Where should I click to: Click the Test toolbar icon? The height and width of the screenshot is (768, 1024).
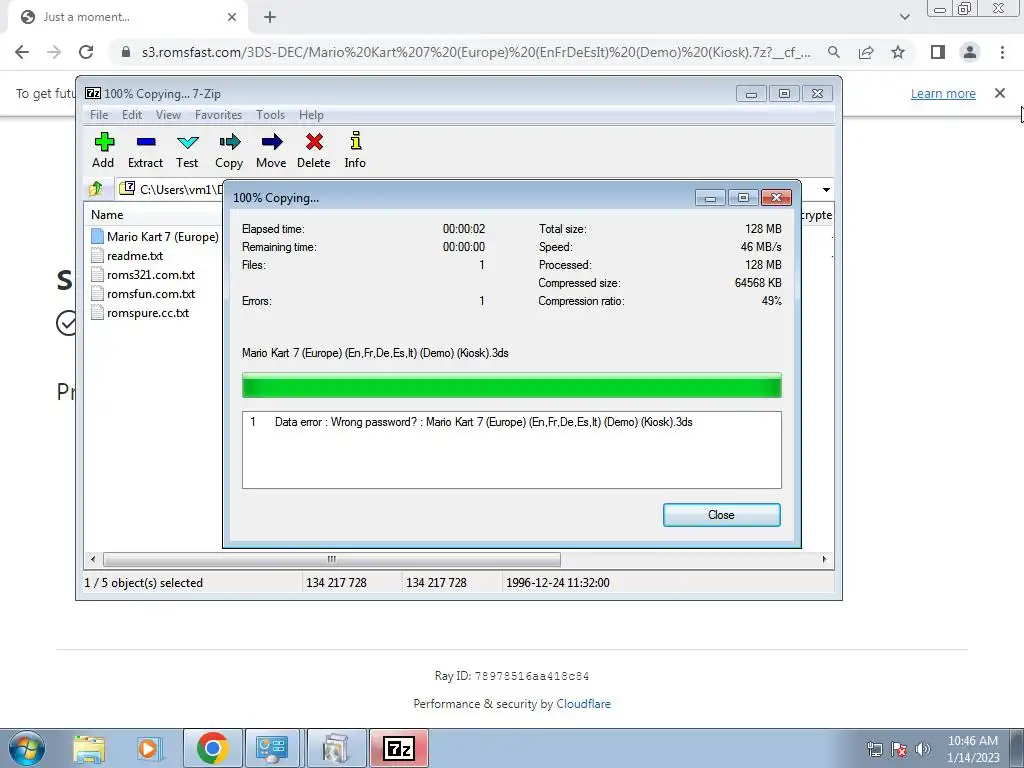187,150
